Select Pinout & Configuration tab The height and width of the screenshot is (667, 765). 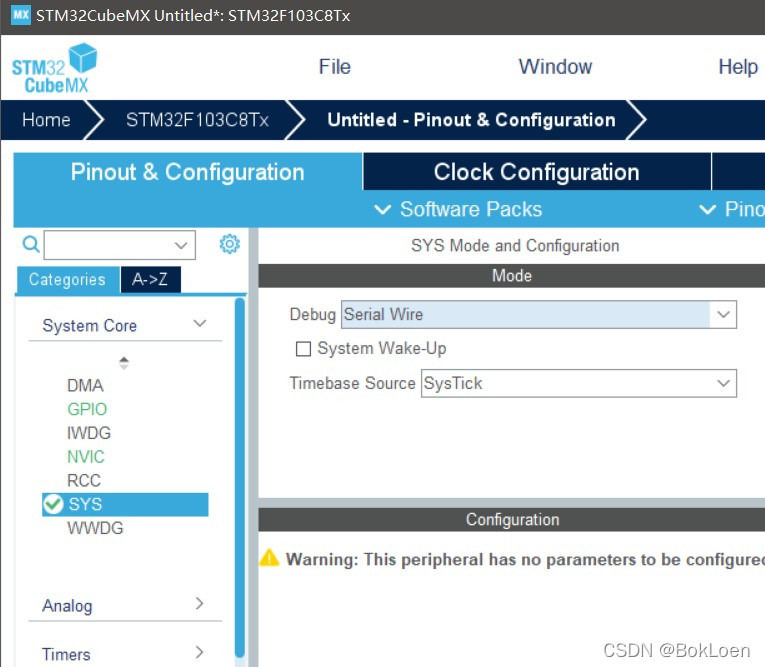coord(188,172)
